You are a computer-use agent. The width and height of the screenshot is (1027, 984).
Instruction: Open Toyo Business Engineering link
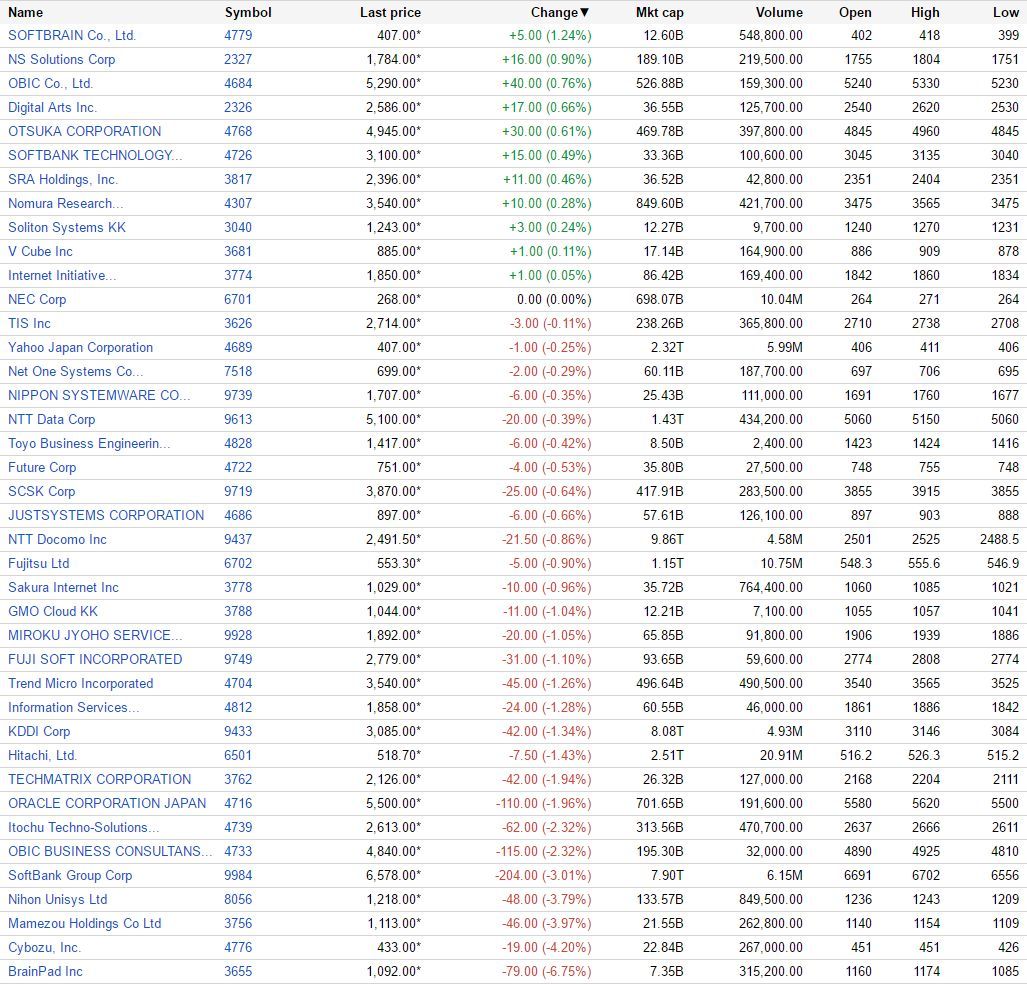[89, 444]
